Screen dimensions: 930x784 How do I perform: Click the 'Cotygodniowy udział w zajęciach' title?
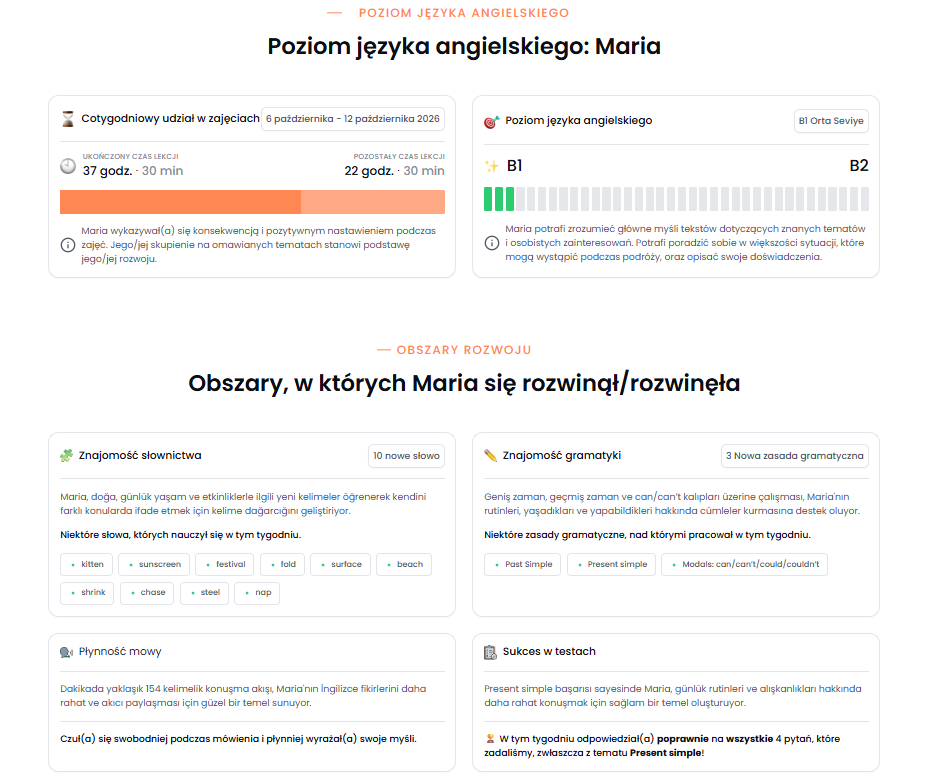coord(170,119)
